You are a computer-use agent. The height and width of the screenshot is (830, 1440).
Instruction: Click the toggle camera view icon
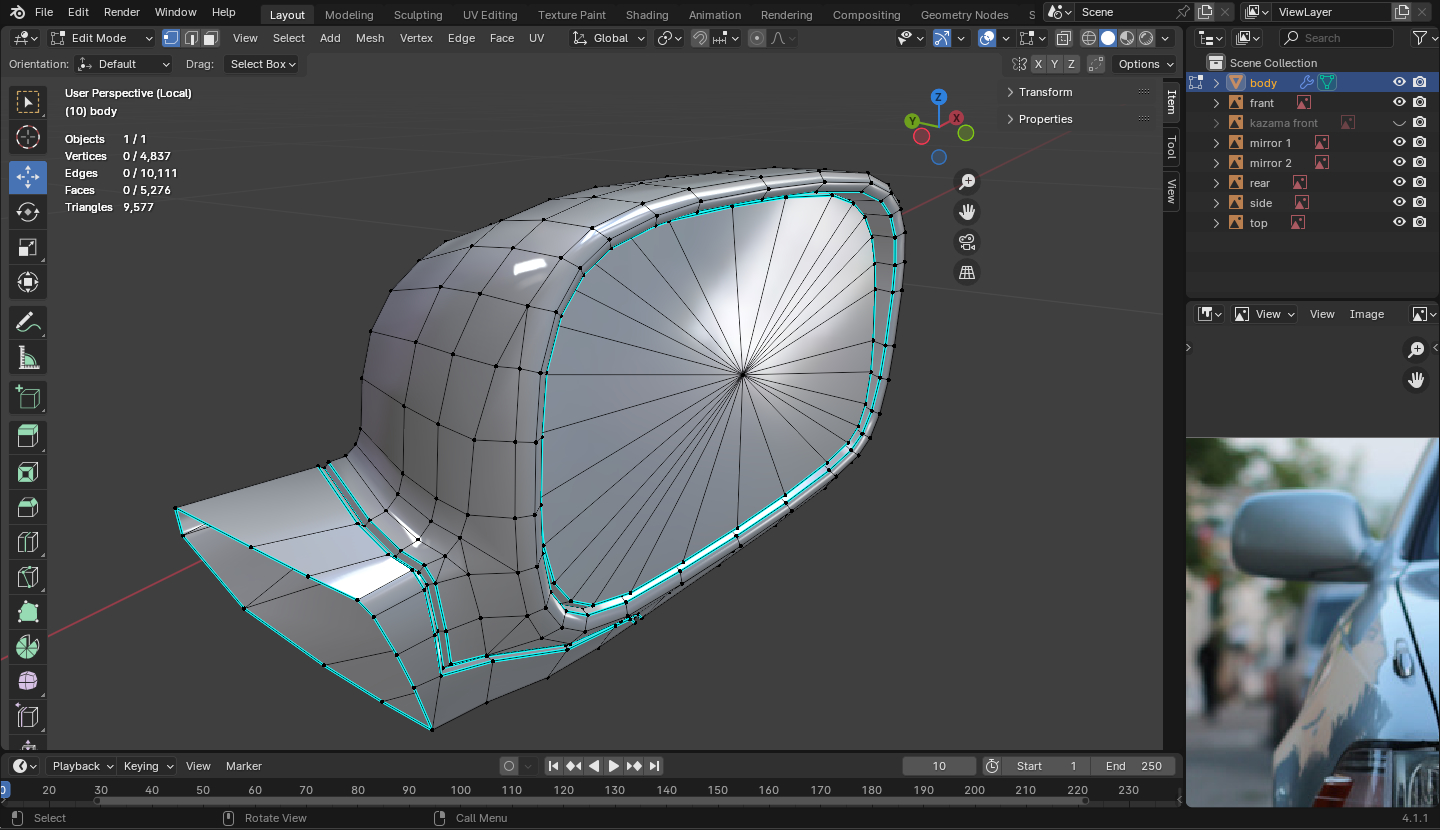pos(967,242)
